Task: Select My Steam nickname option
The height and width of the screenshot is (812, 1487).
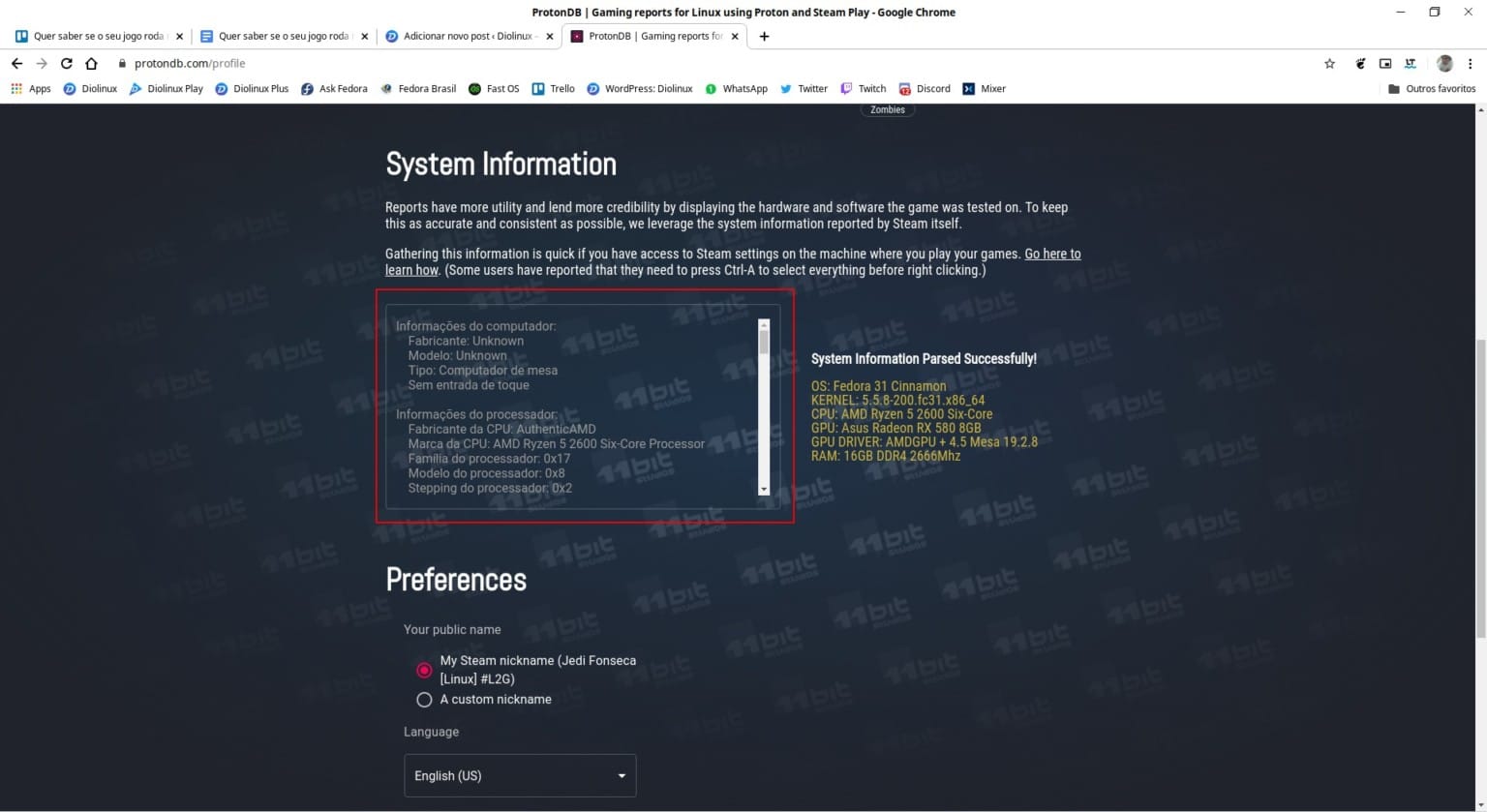Action: point(424,670)
